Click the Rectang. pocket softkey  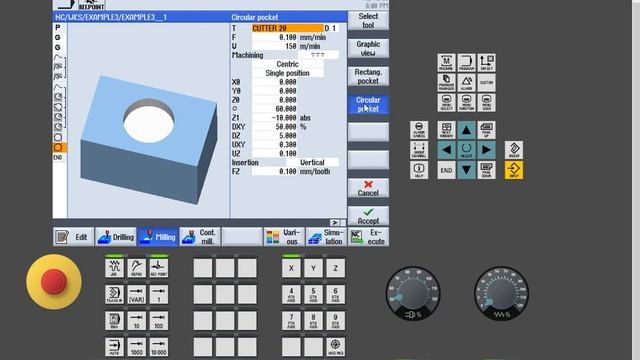(x=368, y=76)
